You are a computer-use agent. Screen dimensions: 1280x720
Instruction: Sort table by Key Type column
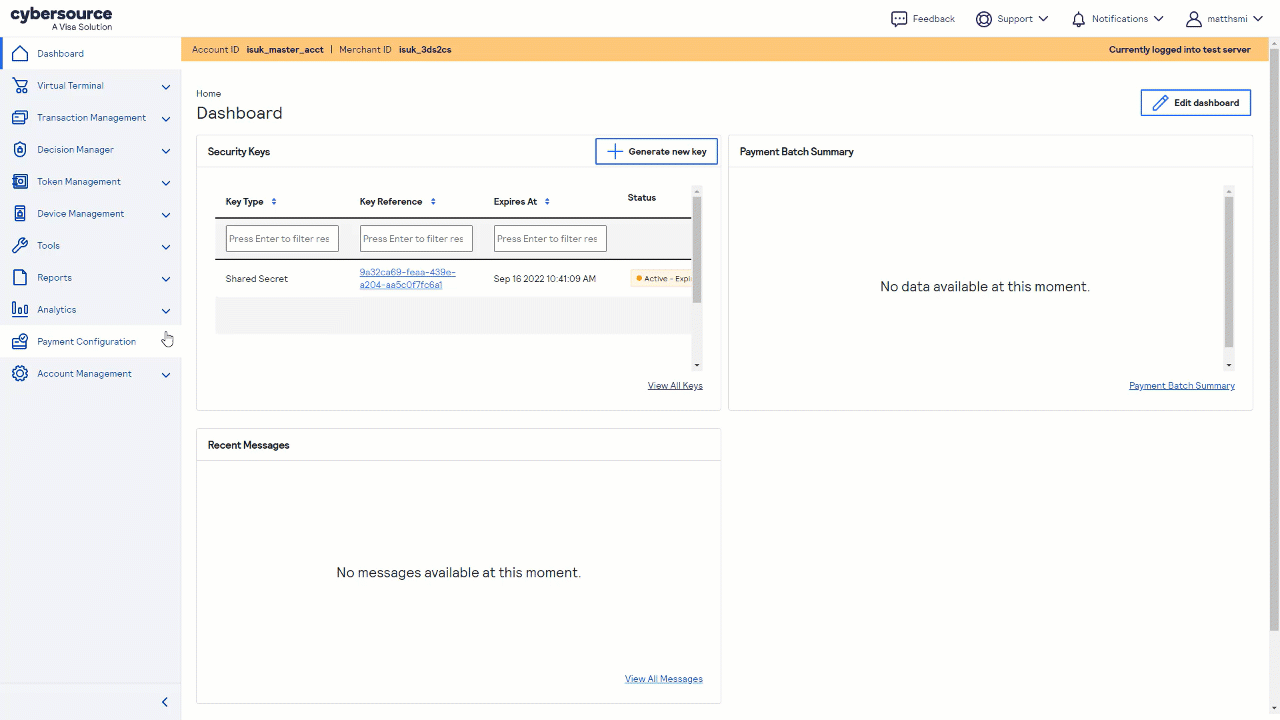[x=274, y=202]
